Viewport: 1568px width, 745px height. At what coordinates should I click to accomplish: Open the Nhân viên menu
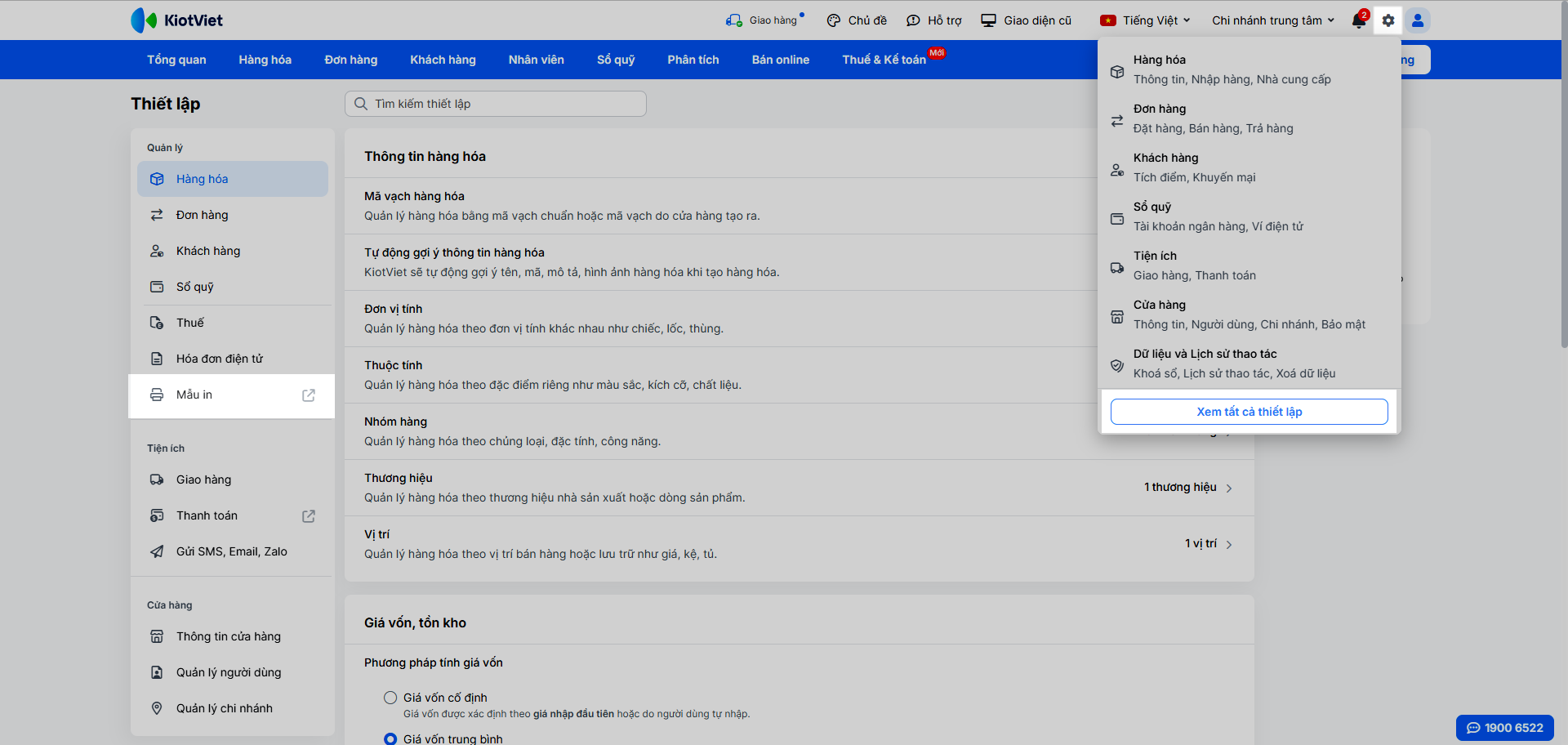click(x=537, y=60)
